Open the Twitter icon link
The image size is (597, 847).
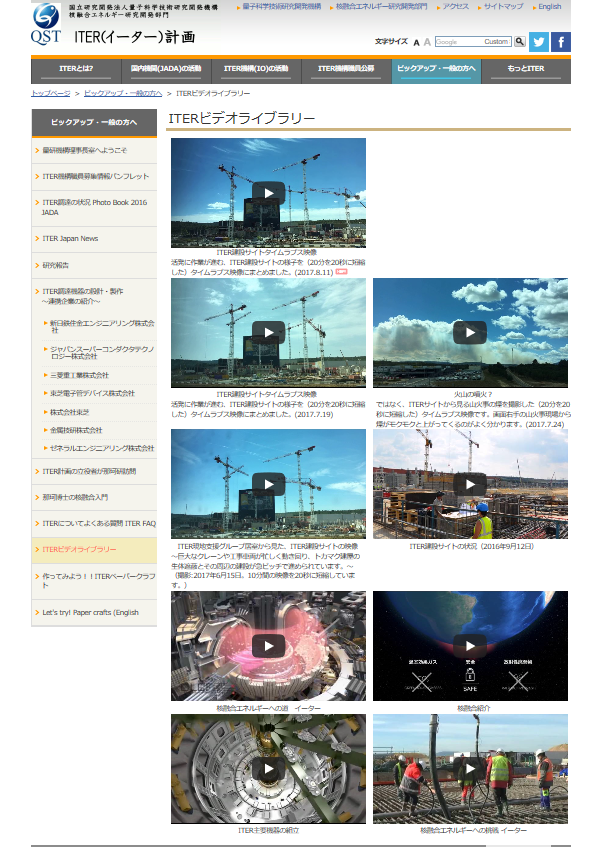[x=539, y=42]
